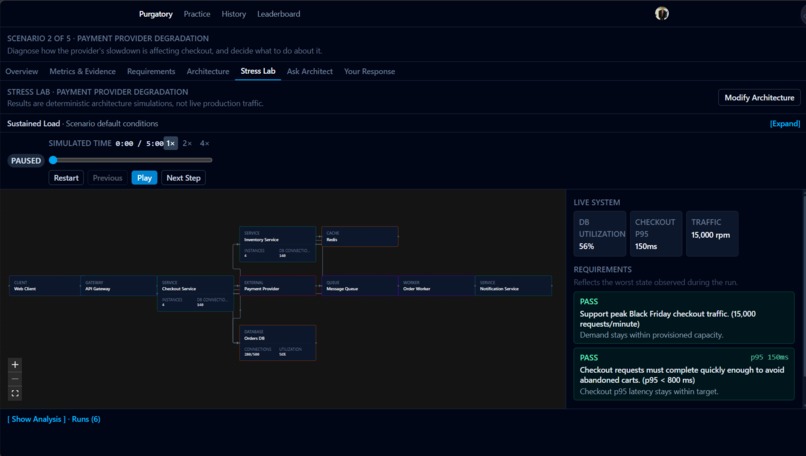Open the Ask Architect tab
Image resolution: width=806 pixels, height=456 pixels.
tap(309, 71)
